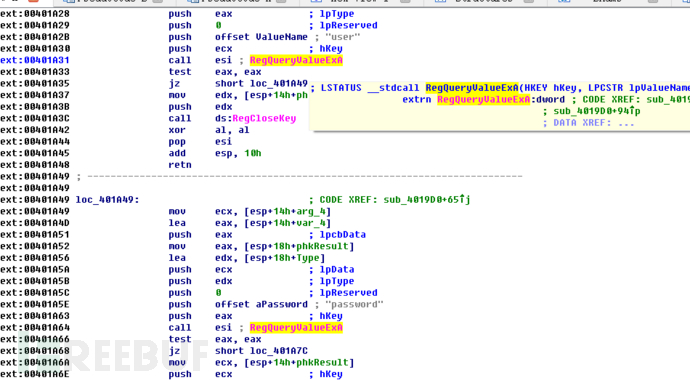Click 'jz' mnemonic at 00401A35
This screenshot has width=690, height=380.
point(174,84)
